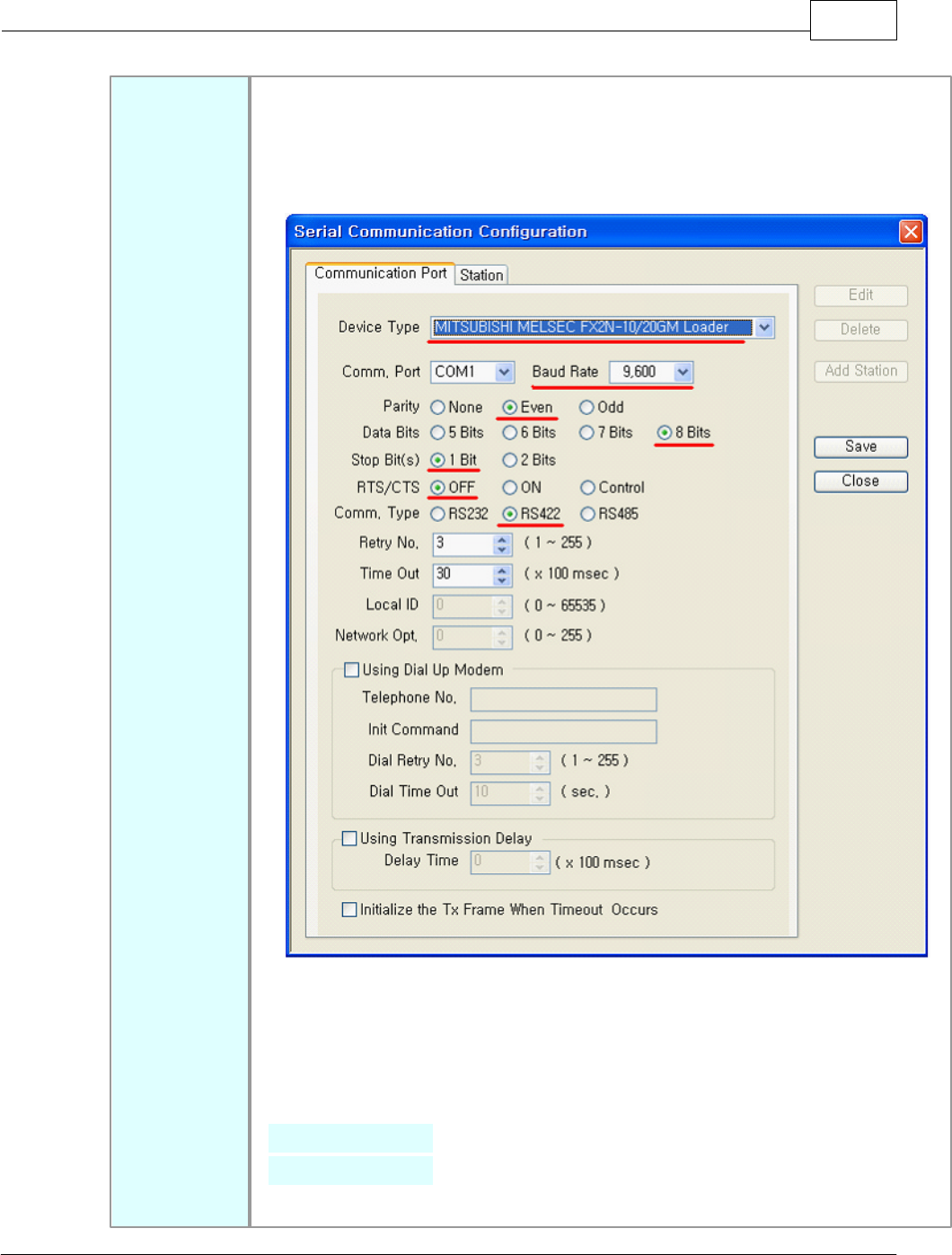Increase Time Out with up arrow
952x1255 pixels.
coord(502,570)
